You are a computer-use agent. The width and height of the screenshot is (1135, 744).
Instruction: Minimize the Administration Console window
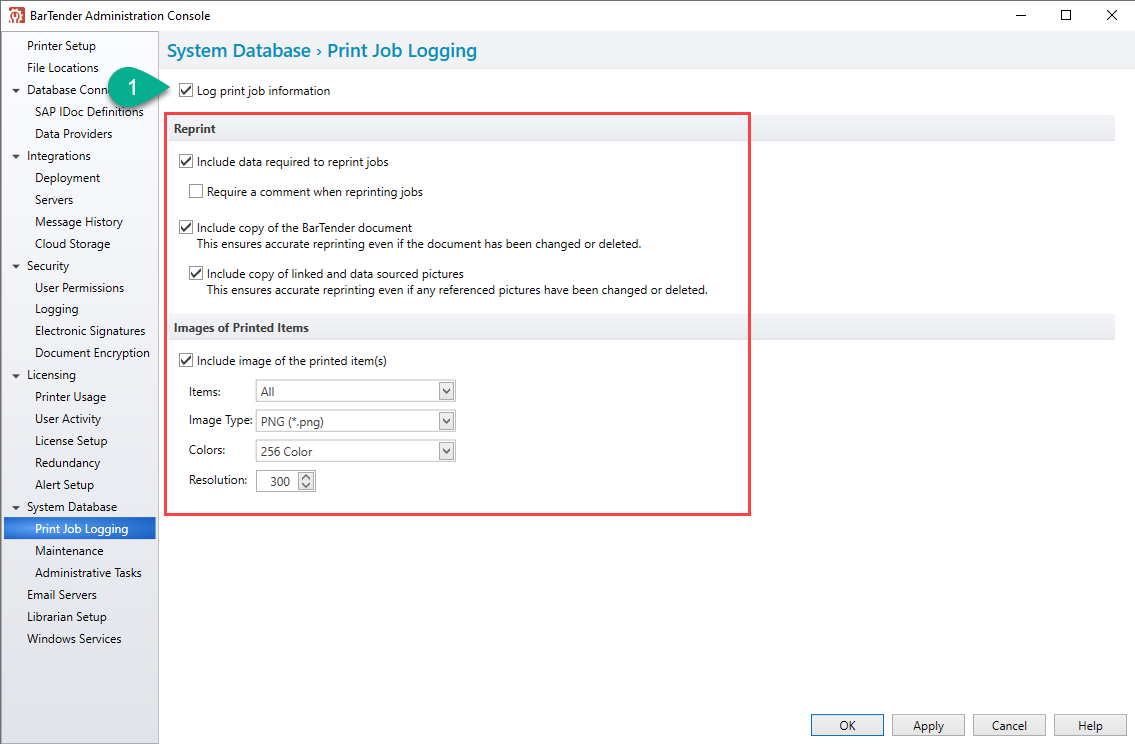click(x=1021, y=15)
